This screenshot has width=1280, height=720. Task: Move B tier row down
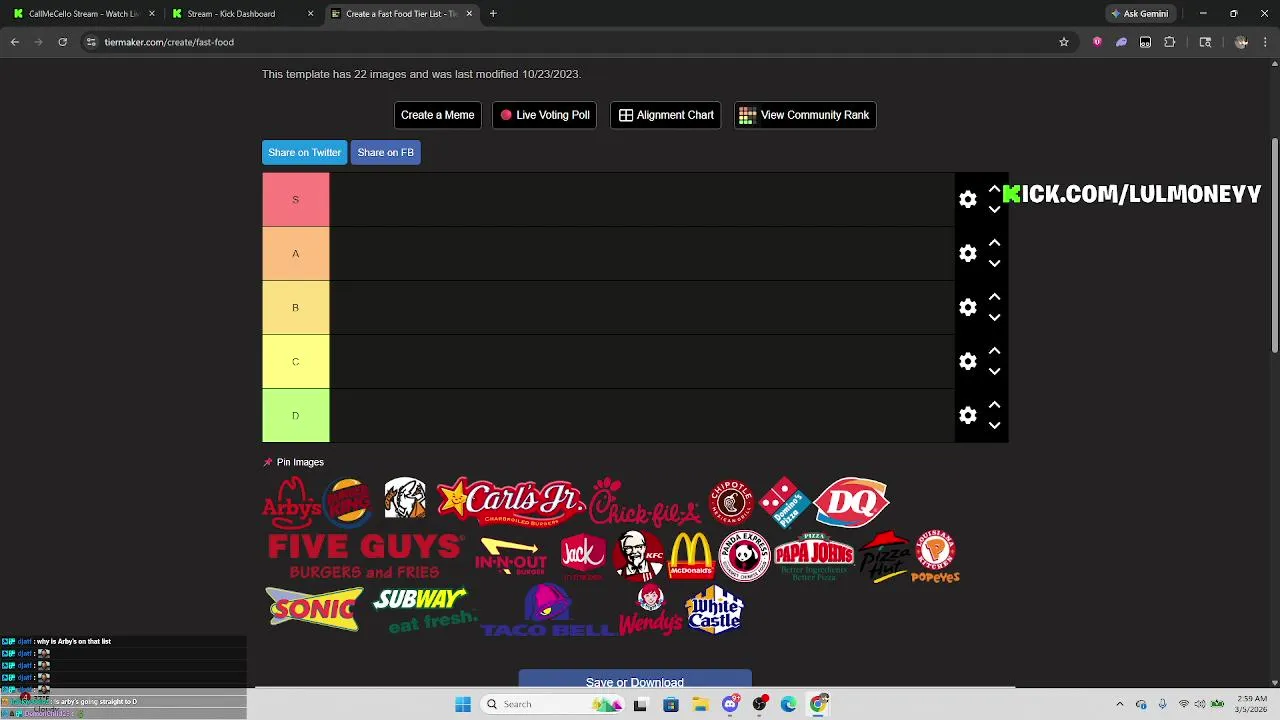pyautogui.click(x=994, y=317)
